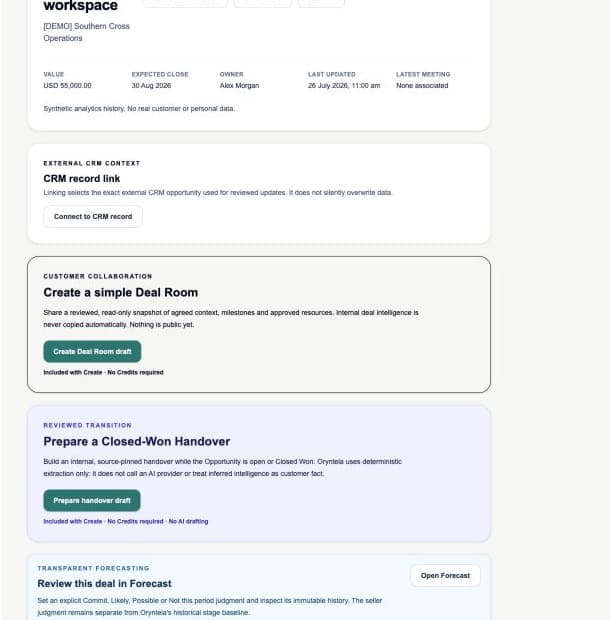Screen dimensions: 610x620
Task: Click the No AI drafting note under handover
Action: (189, 522)
